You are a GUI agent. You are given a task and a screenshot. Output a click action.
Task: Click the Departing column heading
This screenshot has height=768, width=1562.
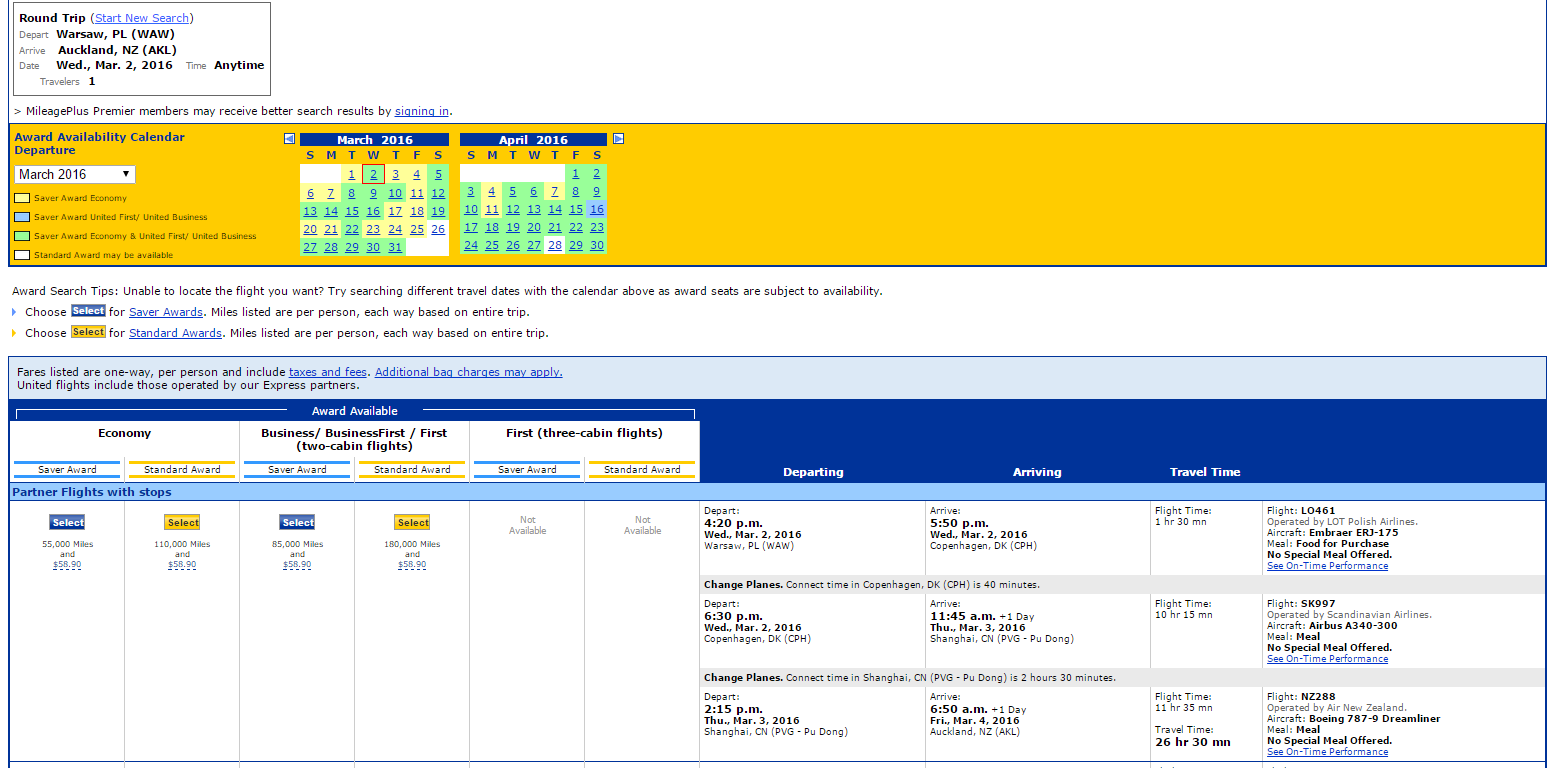[813, 472]
